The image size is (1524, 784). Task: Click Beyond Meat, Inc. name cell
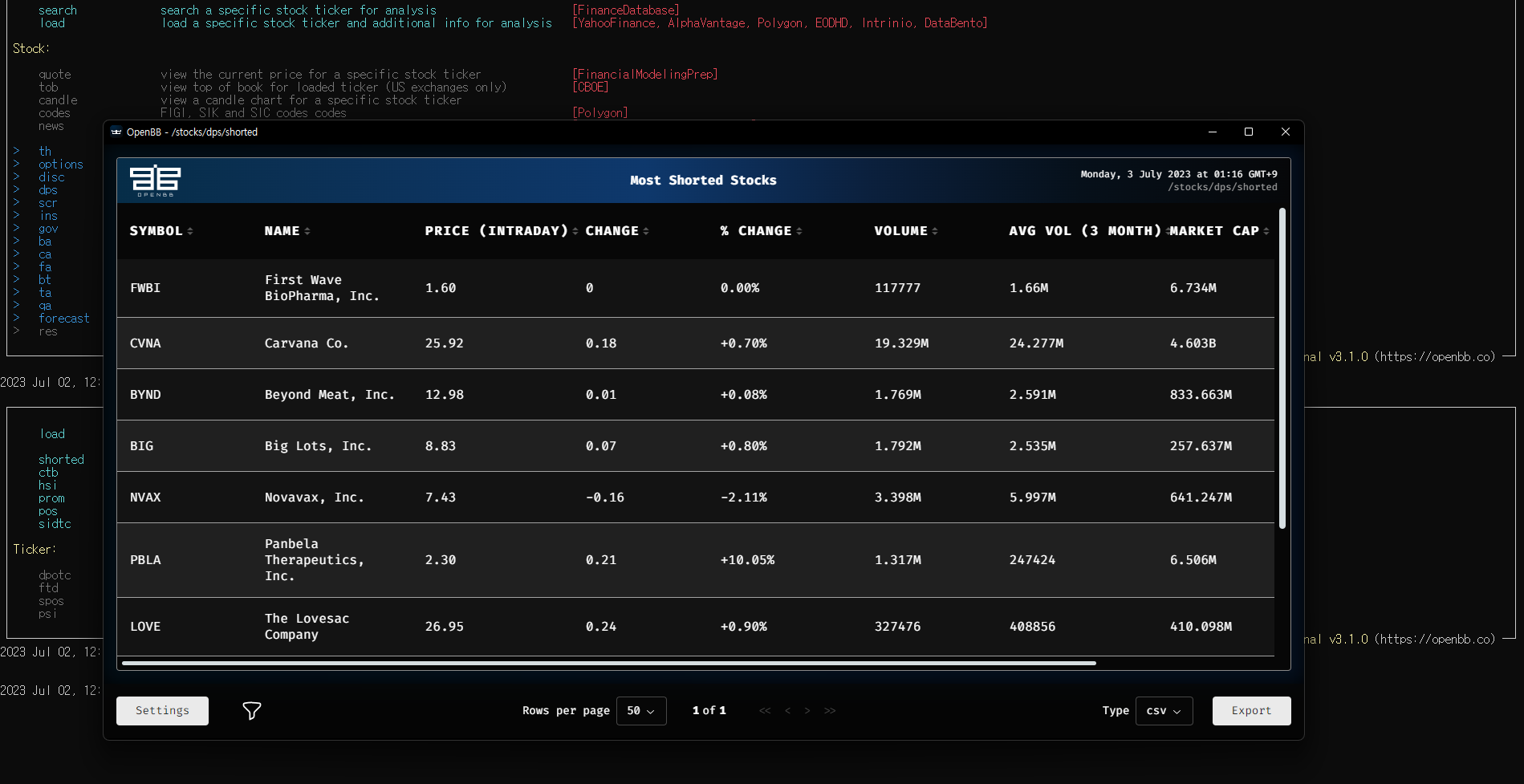(x=330, y=395)
